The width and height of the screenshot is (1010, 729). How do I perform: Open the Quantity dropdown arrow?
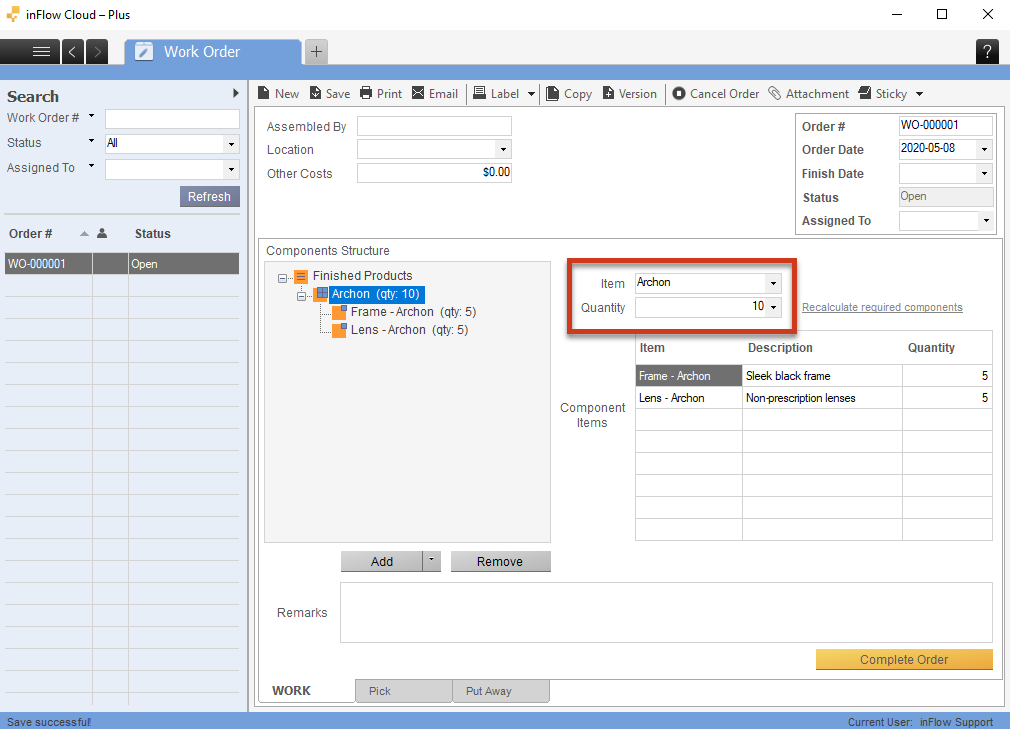[x=773, y=307]
